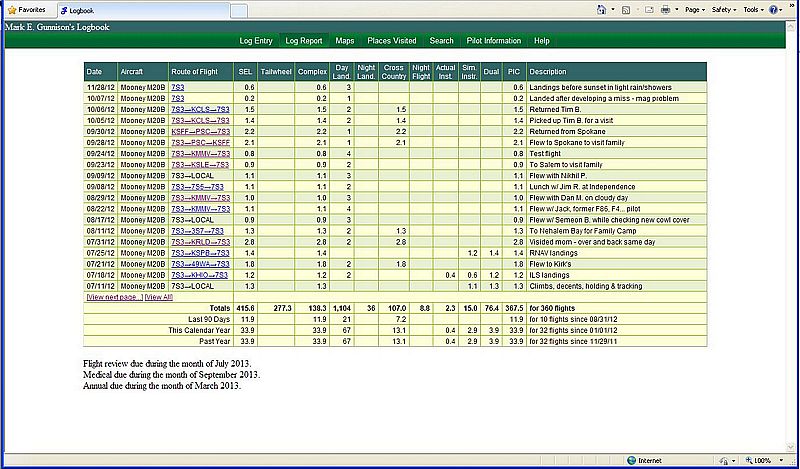The image size is (800, 469).
Task: Click the View All link
Action: pyautogui.click(x=159, y=297)
